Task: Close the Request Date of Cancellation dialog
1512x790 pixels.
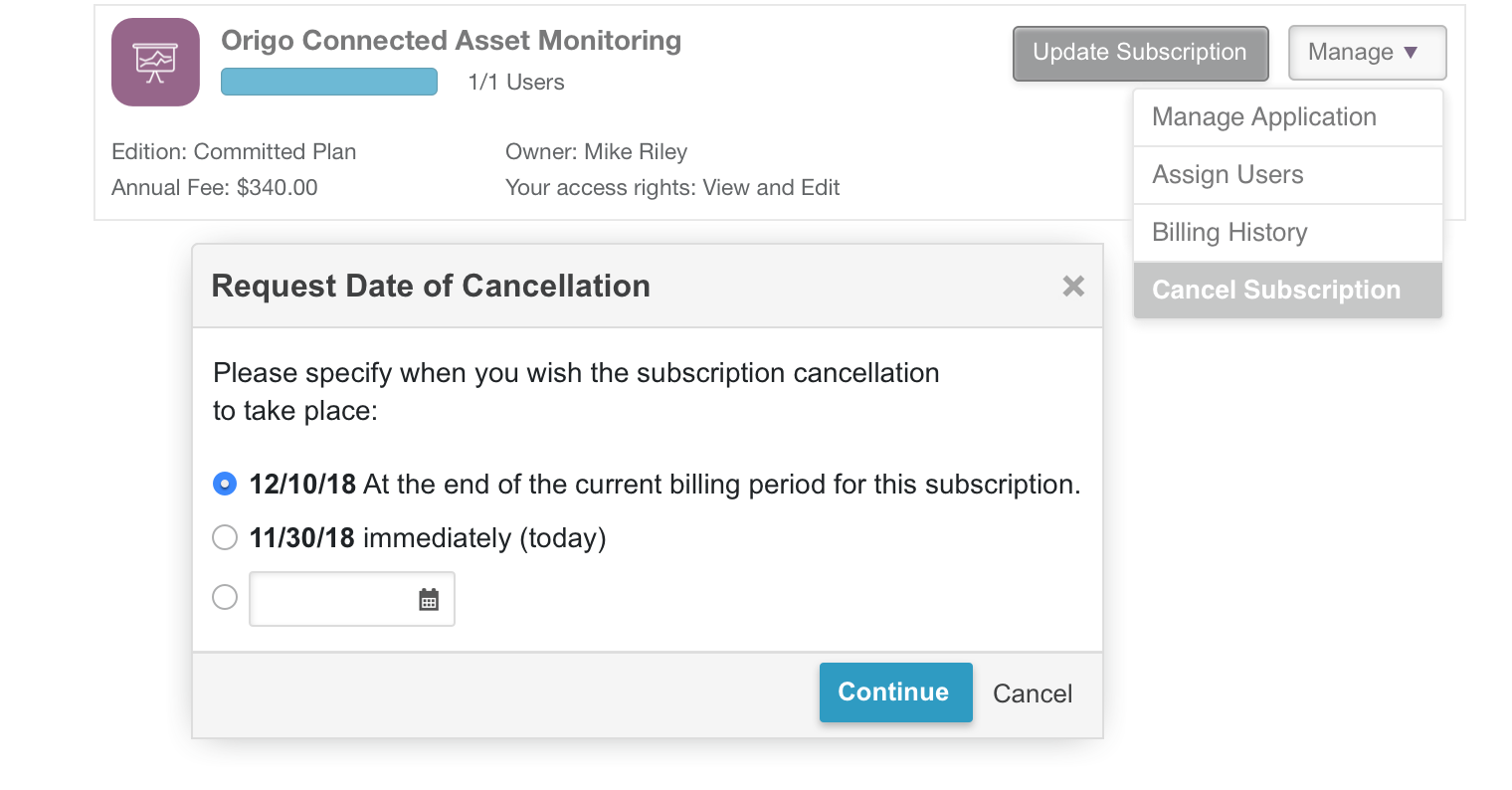Action: pyautogui.click(x=1073, y=287)
